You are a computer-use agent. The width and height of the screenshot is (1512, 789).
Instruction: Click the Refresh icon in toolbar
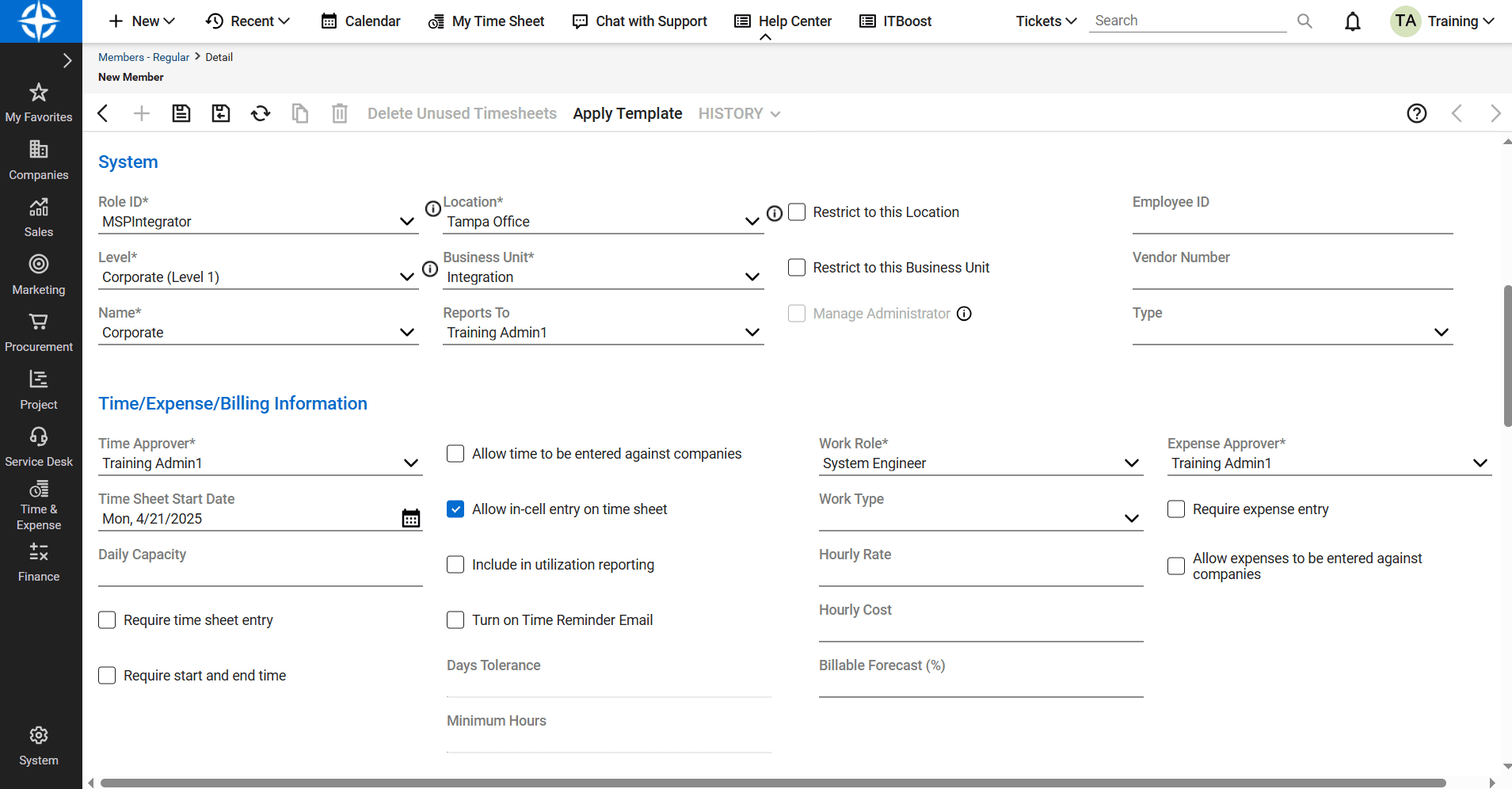pos(261,113)
